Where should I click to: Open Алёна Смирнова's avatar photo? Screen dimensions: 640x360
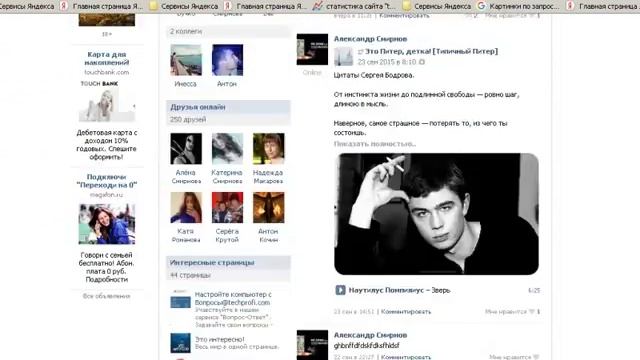point(186,149)
